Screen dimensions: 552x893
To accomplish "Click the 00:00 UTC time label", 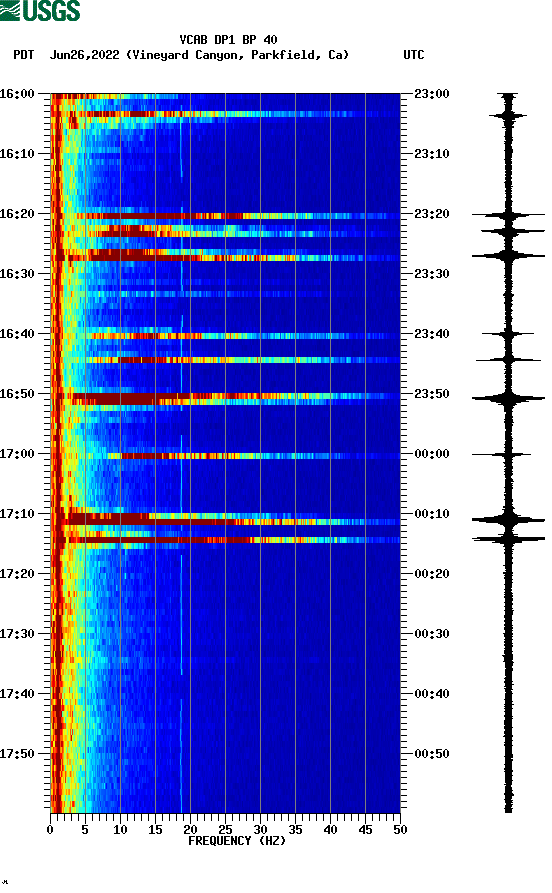I will coord(432,454).
